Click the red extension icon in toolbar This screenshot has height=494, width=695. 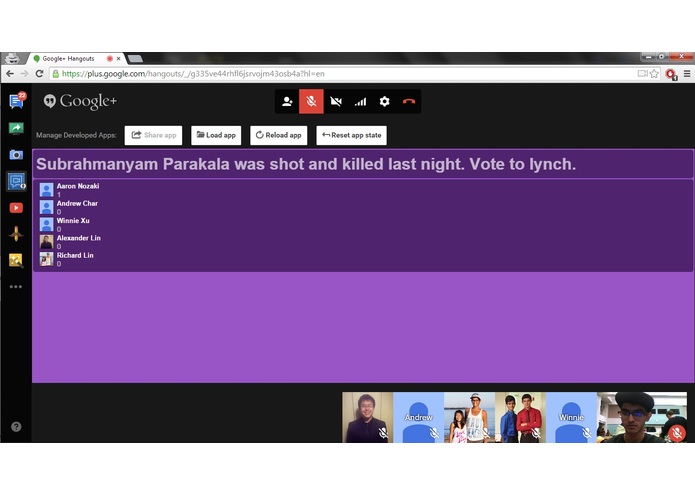pos(671,74)
